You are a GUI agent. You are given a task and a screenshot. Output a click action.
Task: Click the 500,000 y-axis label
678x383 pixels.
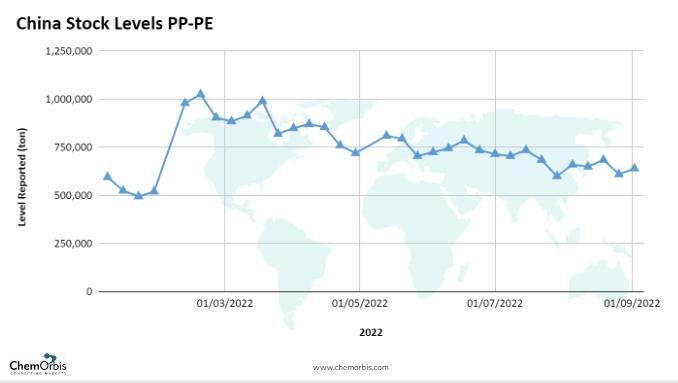pos(73,195)
